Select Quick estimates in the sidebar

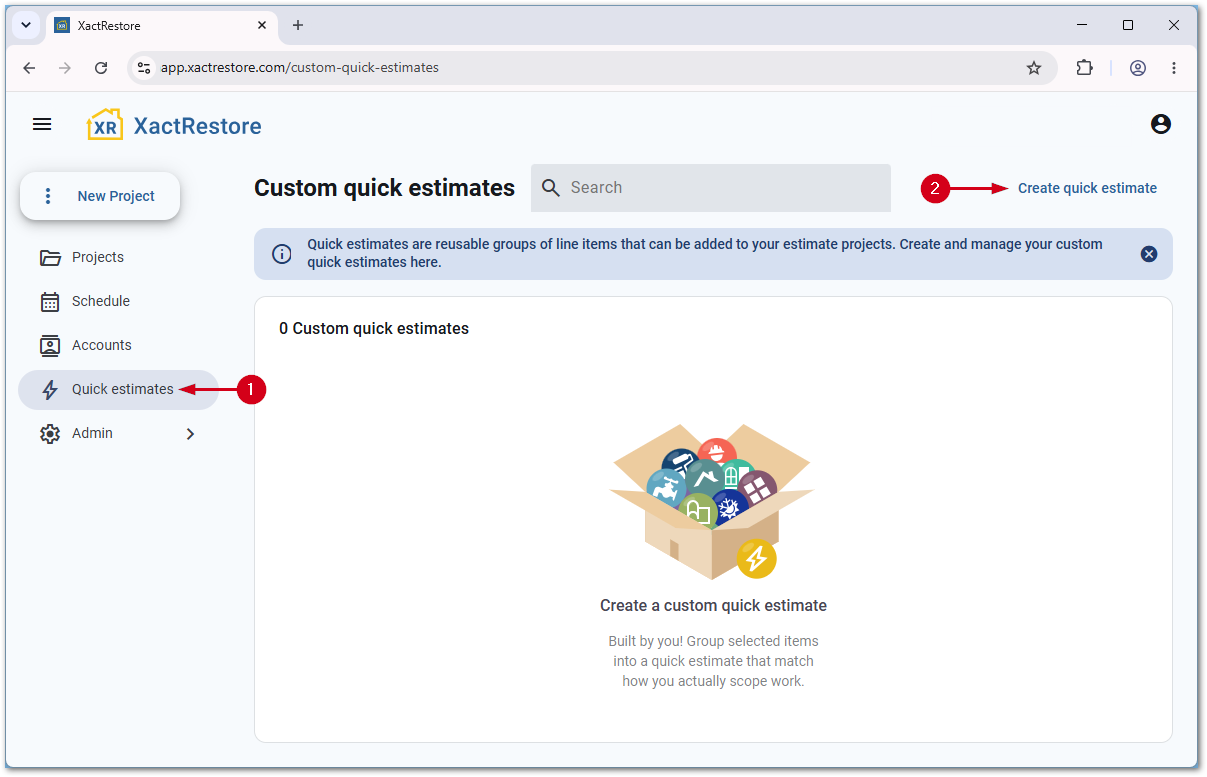pyautogui.click(x=118, y=389)
